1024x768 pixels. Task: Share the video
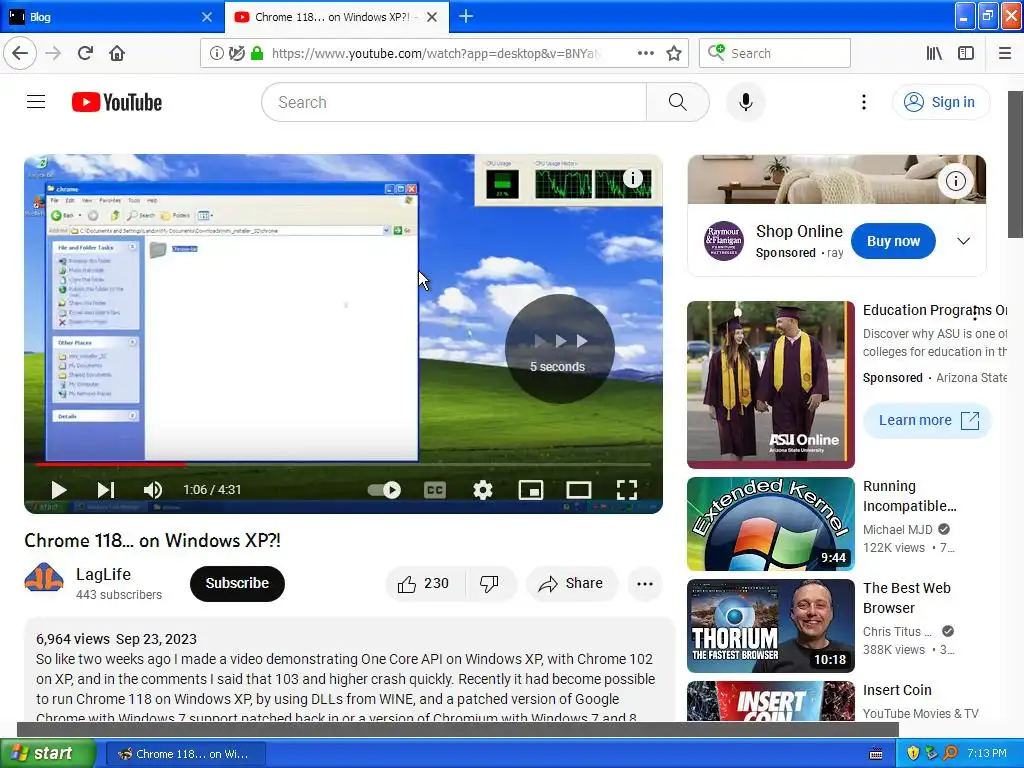[571, 583]
